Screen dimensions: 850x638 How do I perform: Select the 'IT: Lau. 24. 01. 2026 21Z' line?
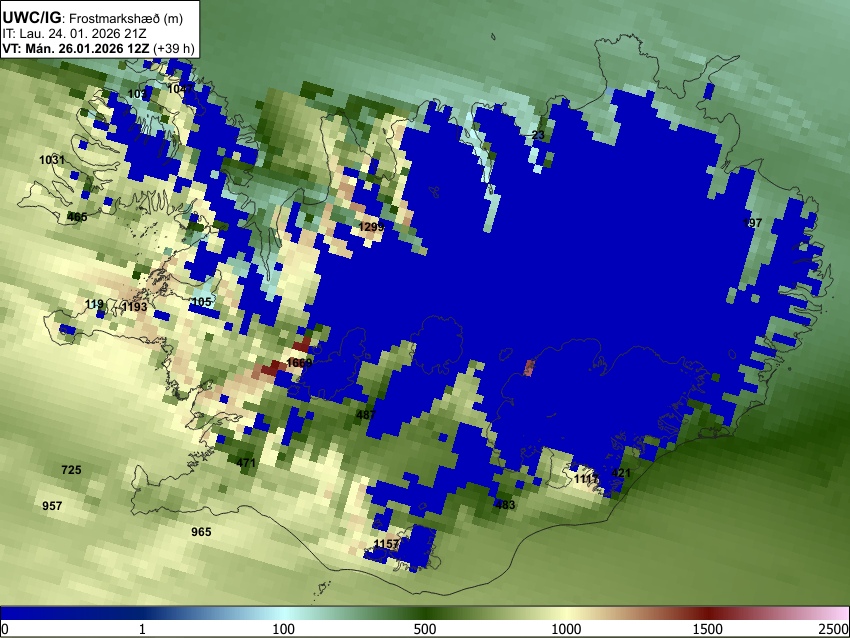pyautogui.click(x=74, y=34)
